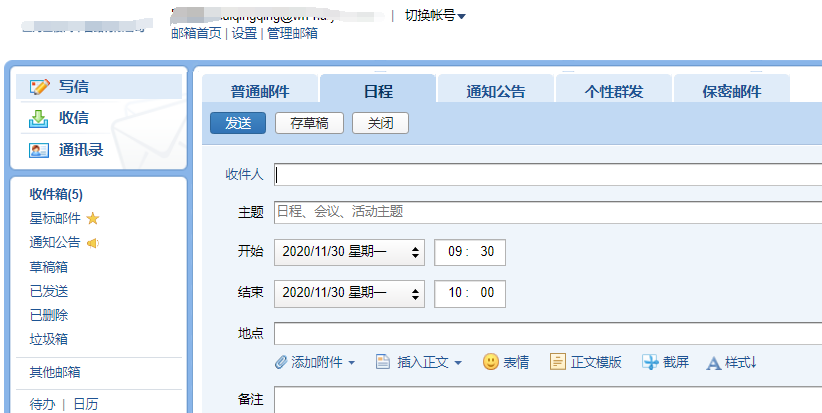Open the 通讯录 address book icon
This screenshot has width=822, height=413.
pyautogui.click(x=39, y=150)
